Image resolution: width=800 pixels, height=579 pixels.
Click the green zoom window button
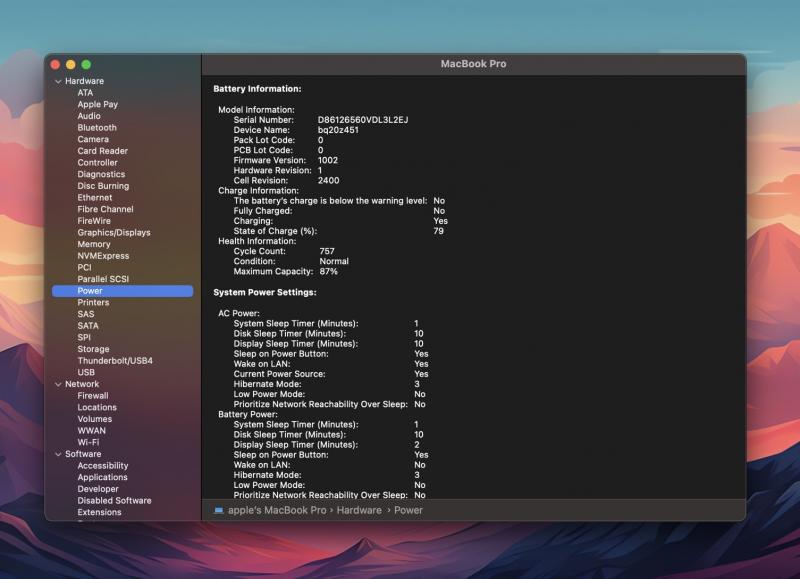[x=86, y=64]
